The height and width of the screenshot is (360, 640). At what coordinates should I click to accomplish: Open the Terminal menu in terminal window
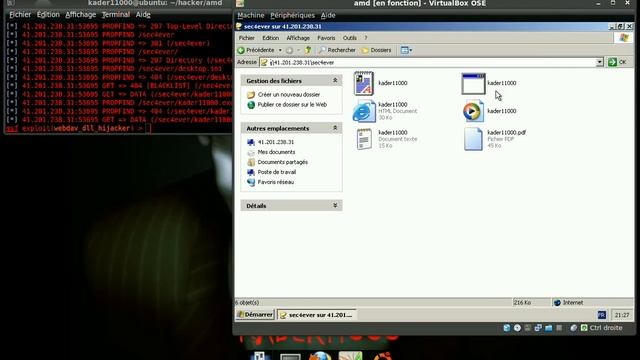pos(116,15)
